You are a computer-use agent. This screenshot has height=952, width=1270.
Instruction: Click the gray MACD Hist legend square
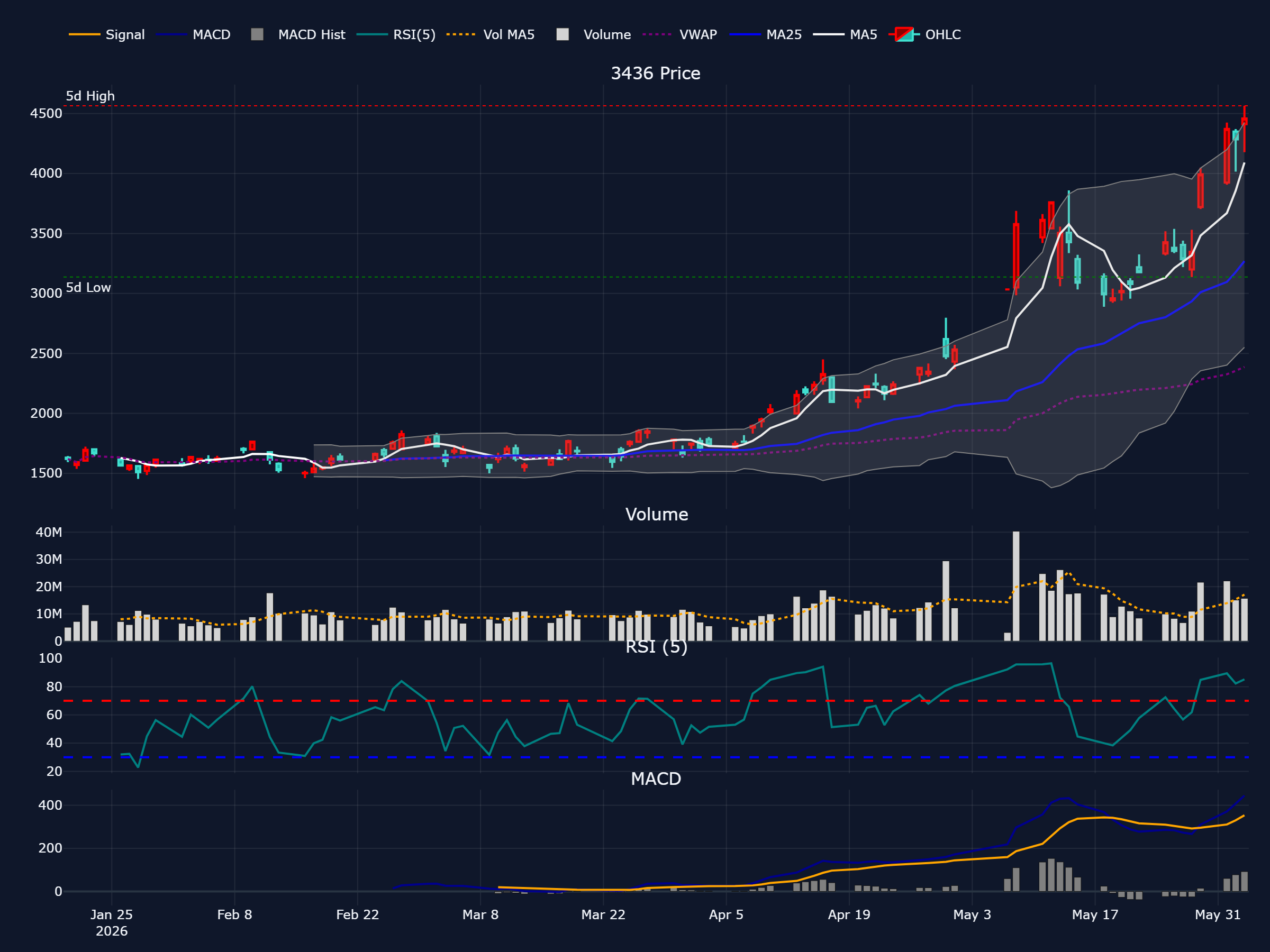[257, 34]
